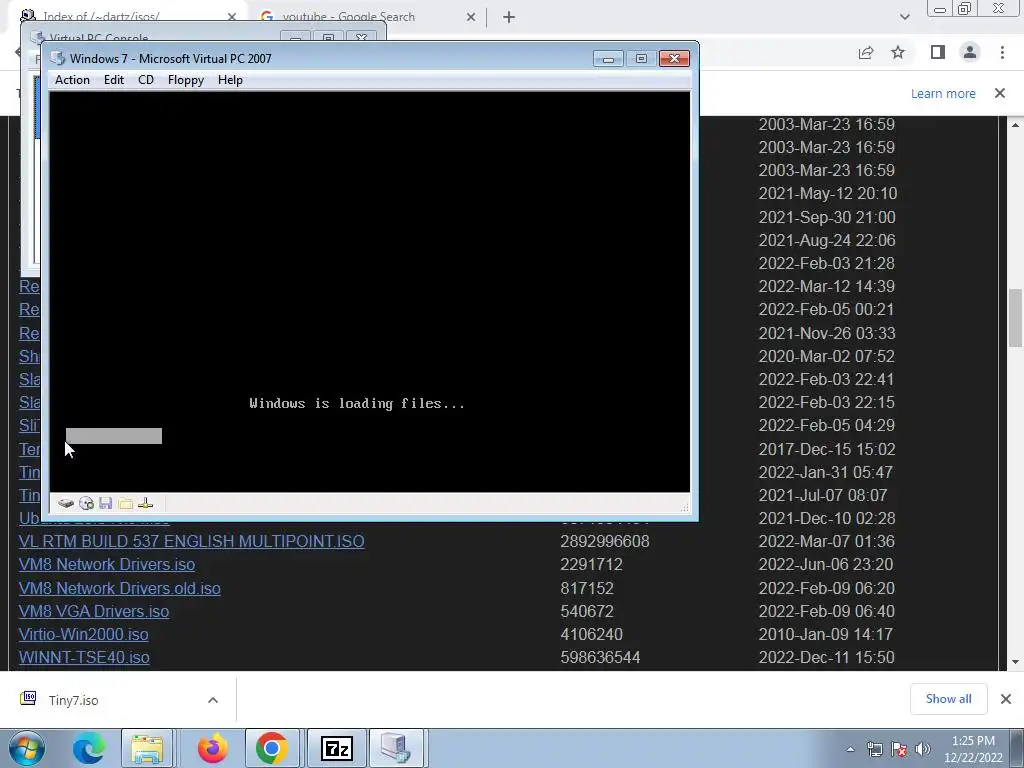Open a new Chrome tab

pyautogui.click(x=509, y=17)
